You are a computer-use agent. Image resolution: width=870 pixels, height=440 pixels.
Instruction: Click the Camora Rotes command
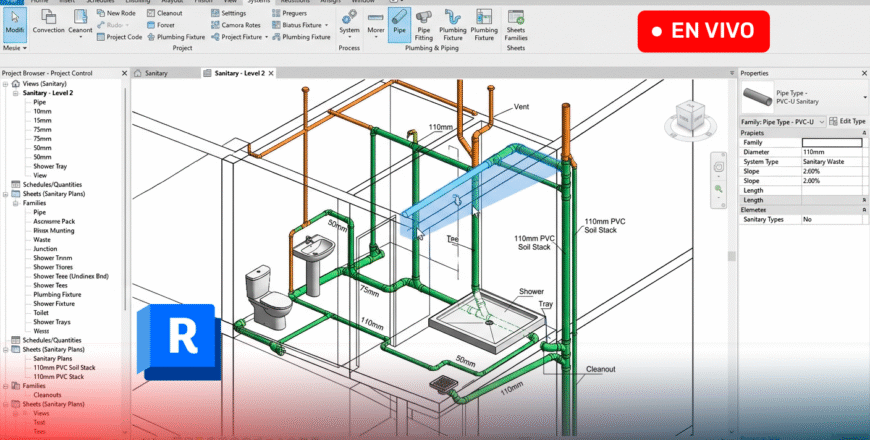pos(236,25)
